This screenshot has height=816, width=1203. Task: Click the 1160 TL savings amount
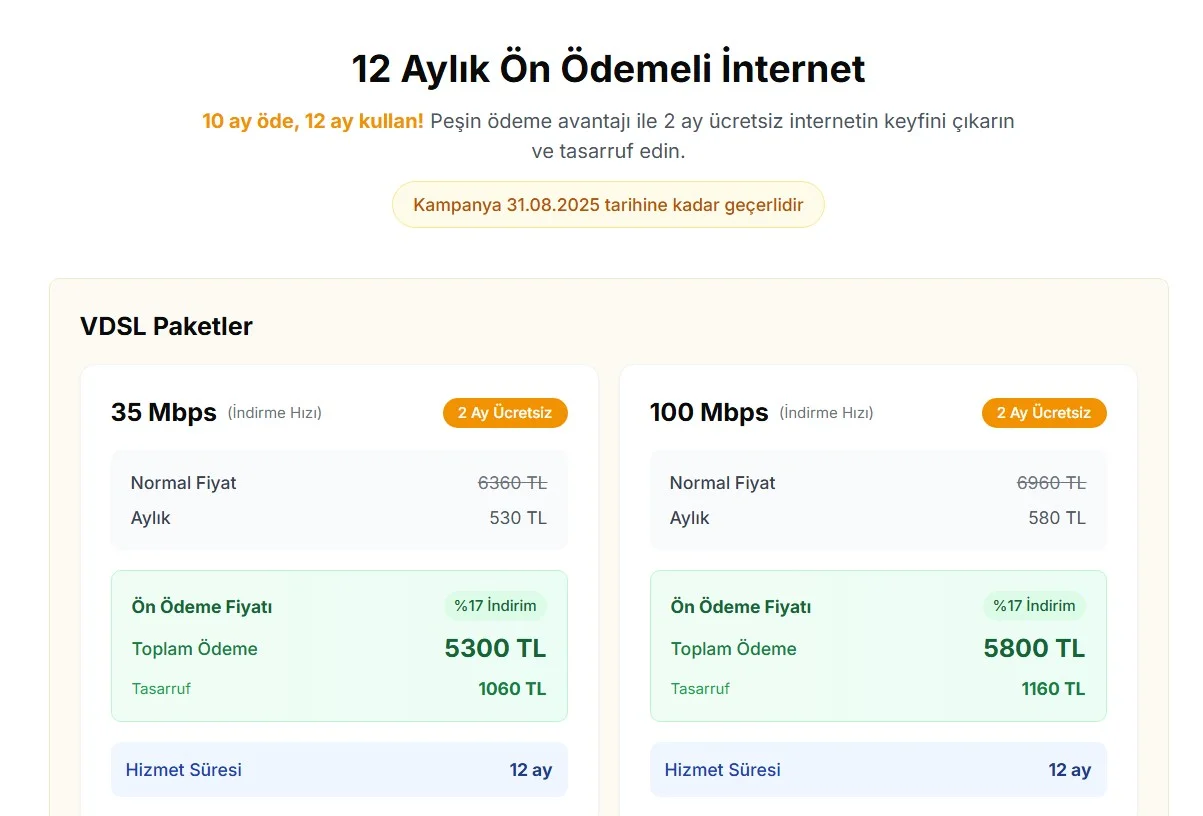pyautogui.click(x=1053, y=688)
